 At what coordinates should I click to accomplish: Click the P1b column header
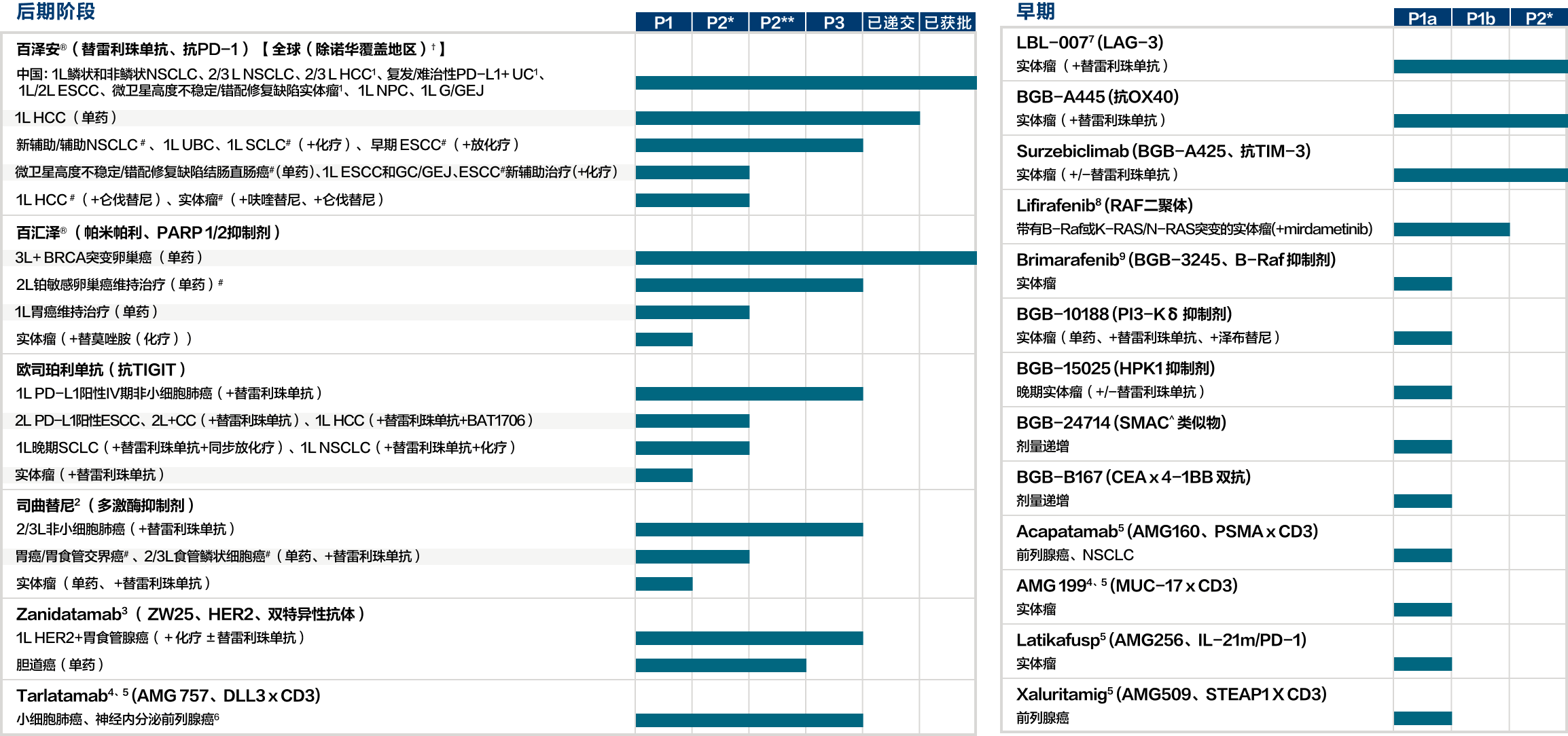1480,18
